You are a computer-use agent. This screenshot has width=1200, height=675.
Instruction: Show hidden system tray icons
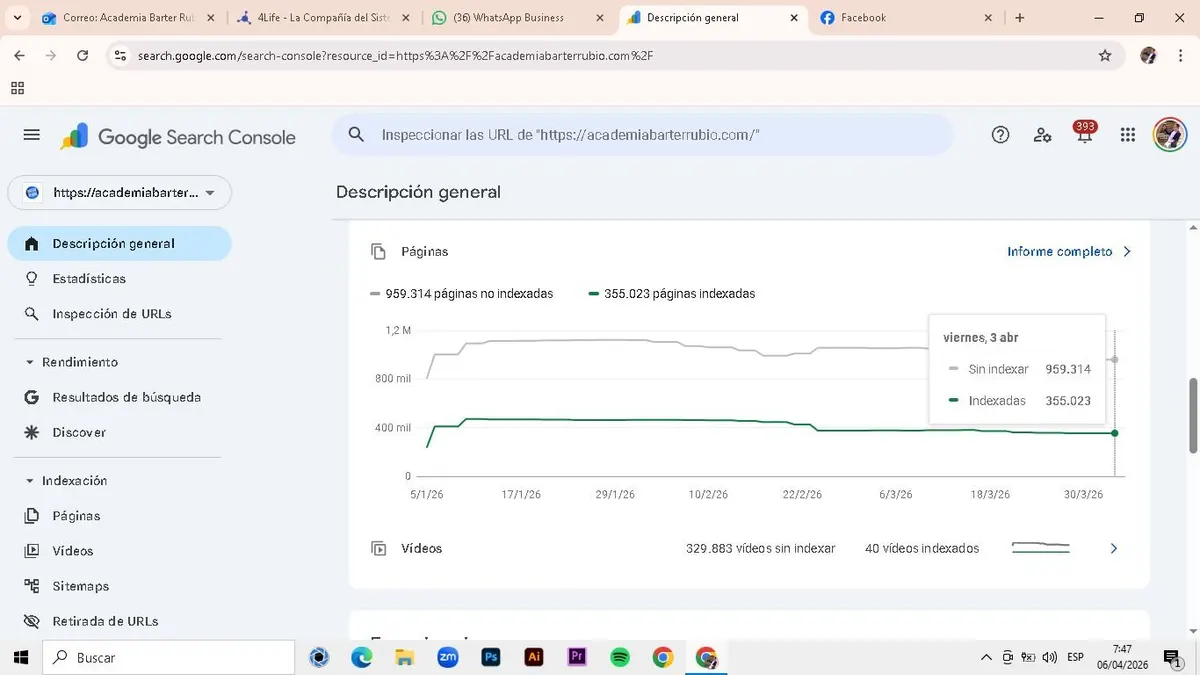coord(987,657)
